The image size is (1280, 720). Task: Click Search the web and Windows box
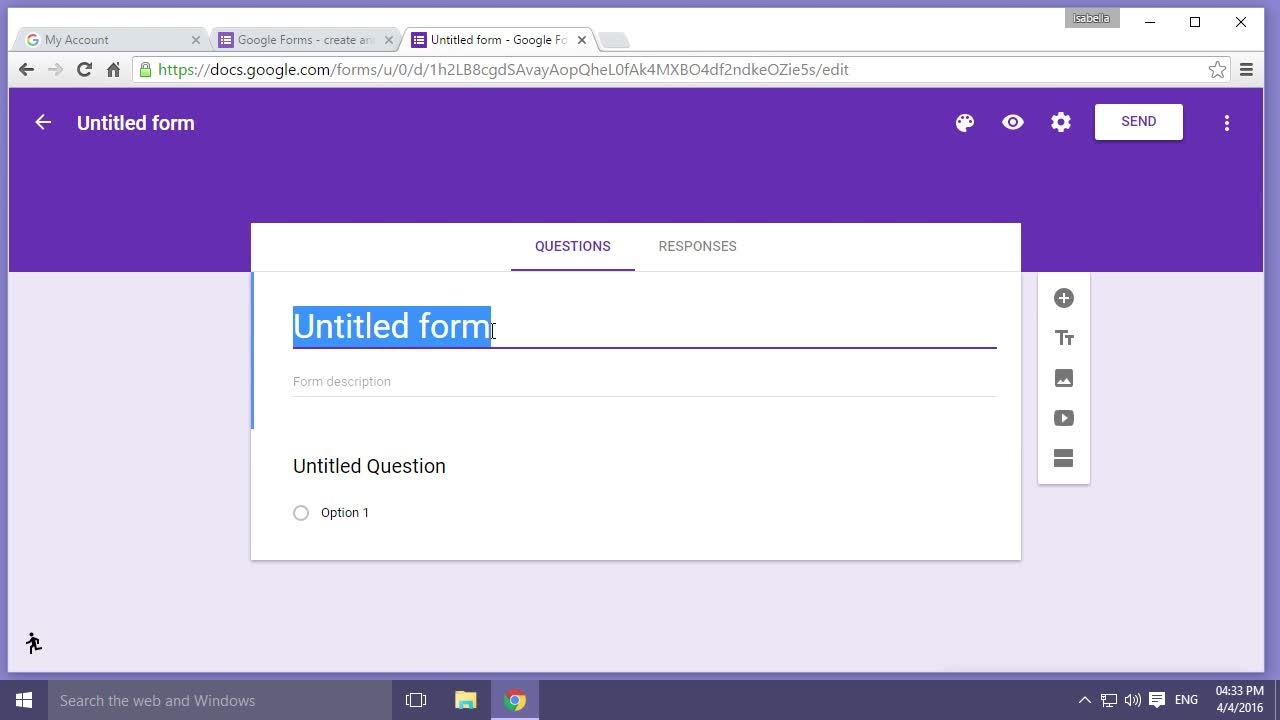pos(220,700)
